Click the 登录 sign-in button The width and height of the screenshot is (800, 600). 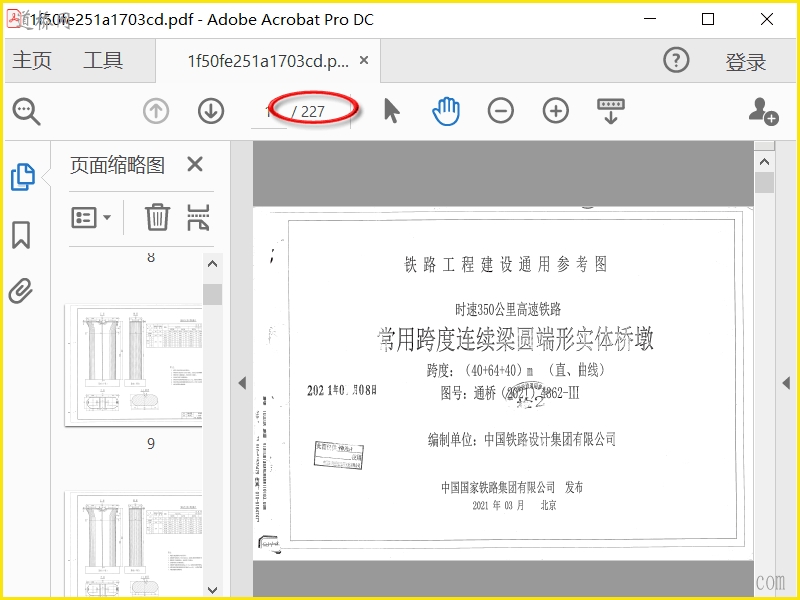(x=745, y=62)
